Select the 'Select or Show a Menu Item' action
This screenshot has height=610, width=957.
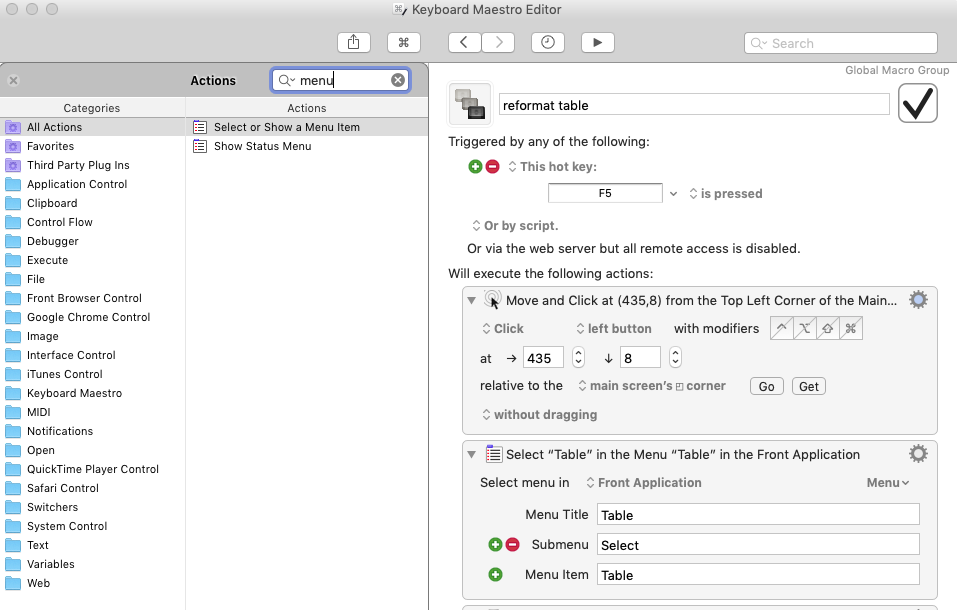(307, 127)
